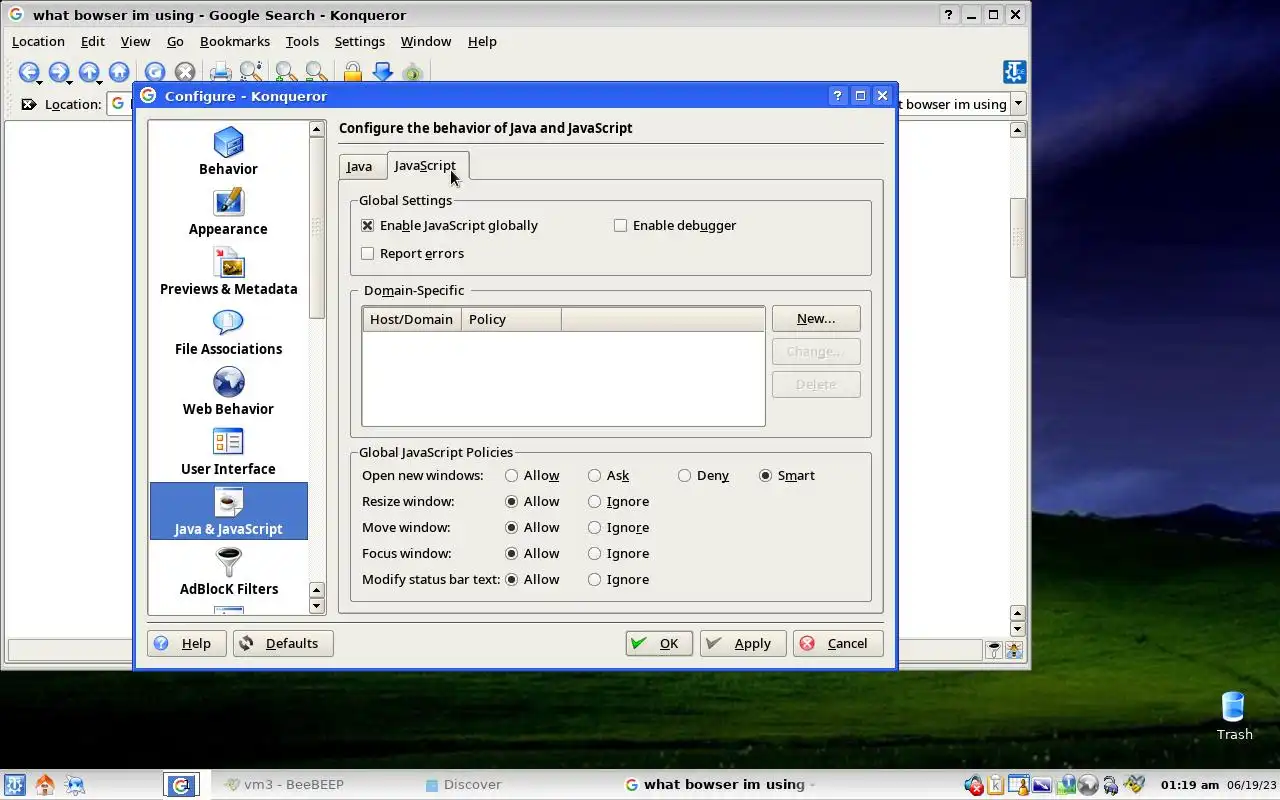Select the Web Behavior section

228,391
